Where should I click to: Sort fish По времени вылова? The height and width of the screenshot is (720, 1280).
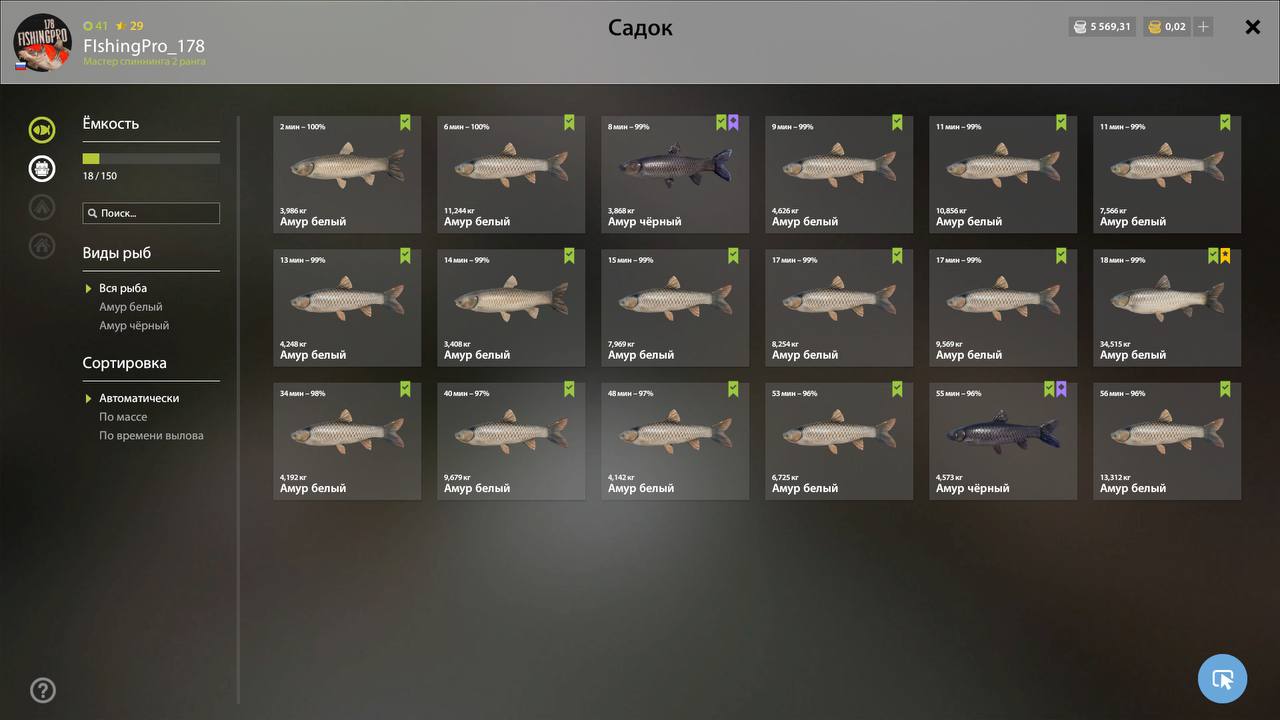click(x=151, y=436)
